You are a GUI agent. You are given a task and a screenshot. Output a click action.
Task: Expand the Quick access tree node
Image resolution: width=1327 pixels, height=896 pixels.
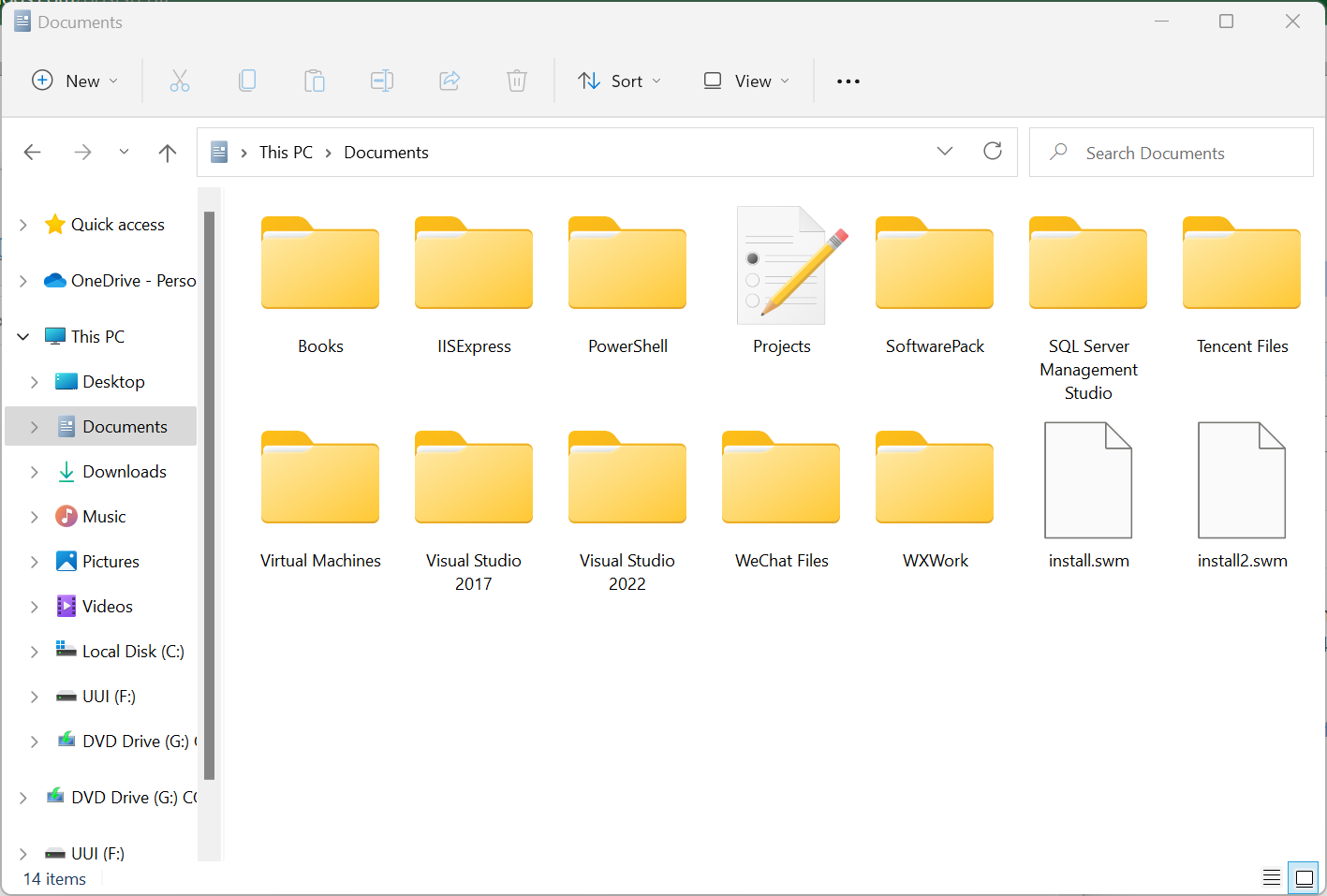coord(23,225)
